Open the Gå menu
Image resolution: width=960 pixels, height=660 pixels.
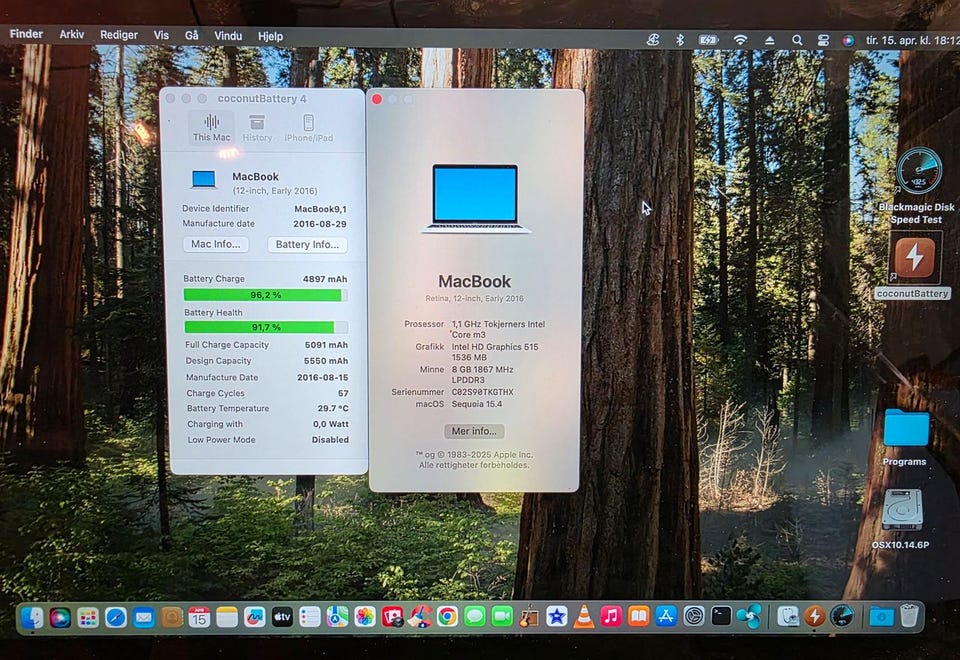192,36
